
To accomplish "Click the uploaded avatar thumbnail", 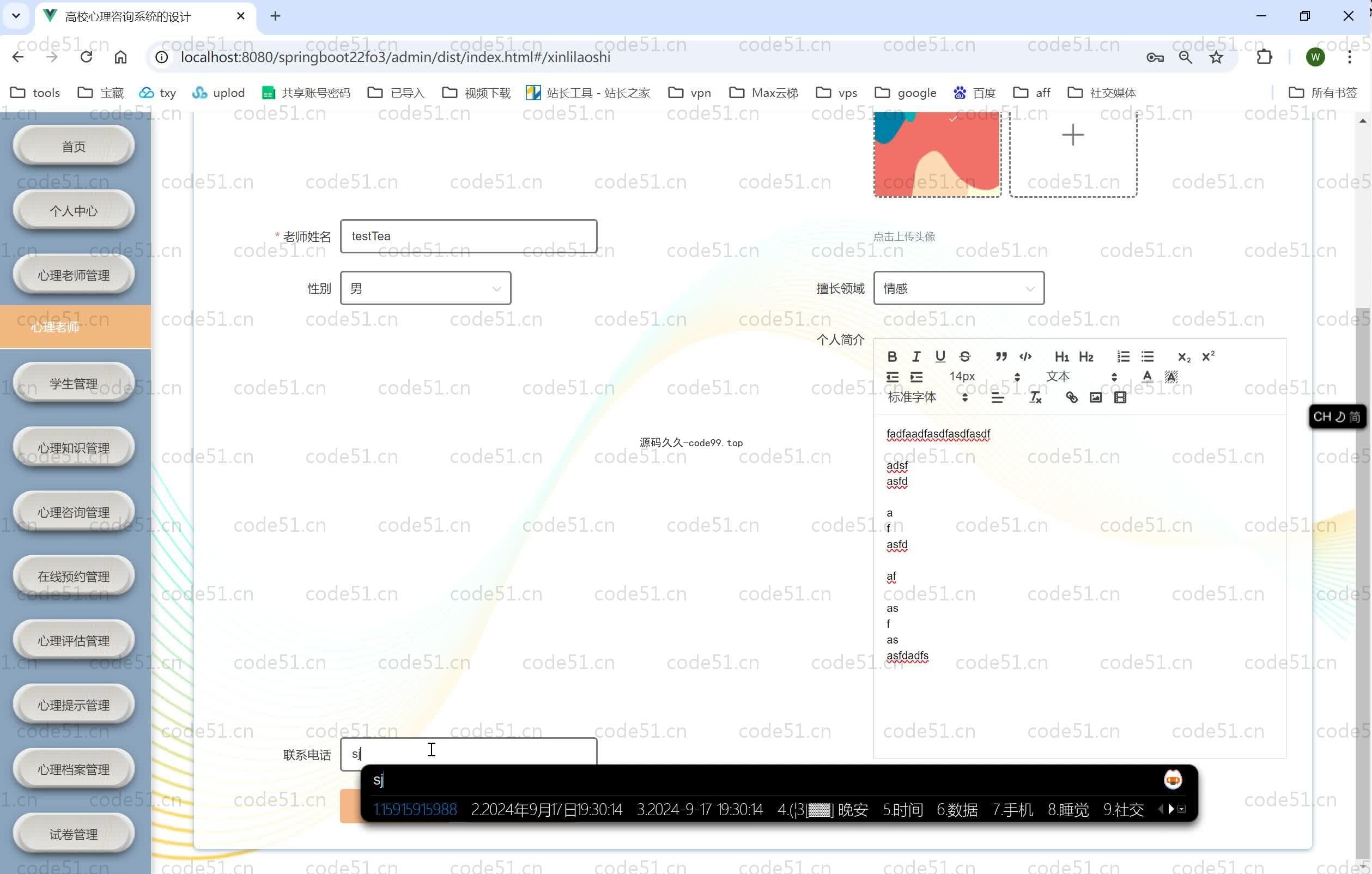I will pos(937,154).
